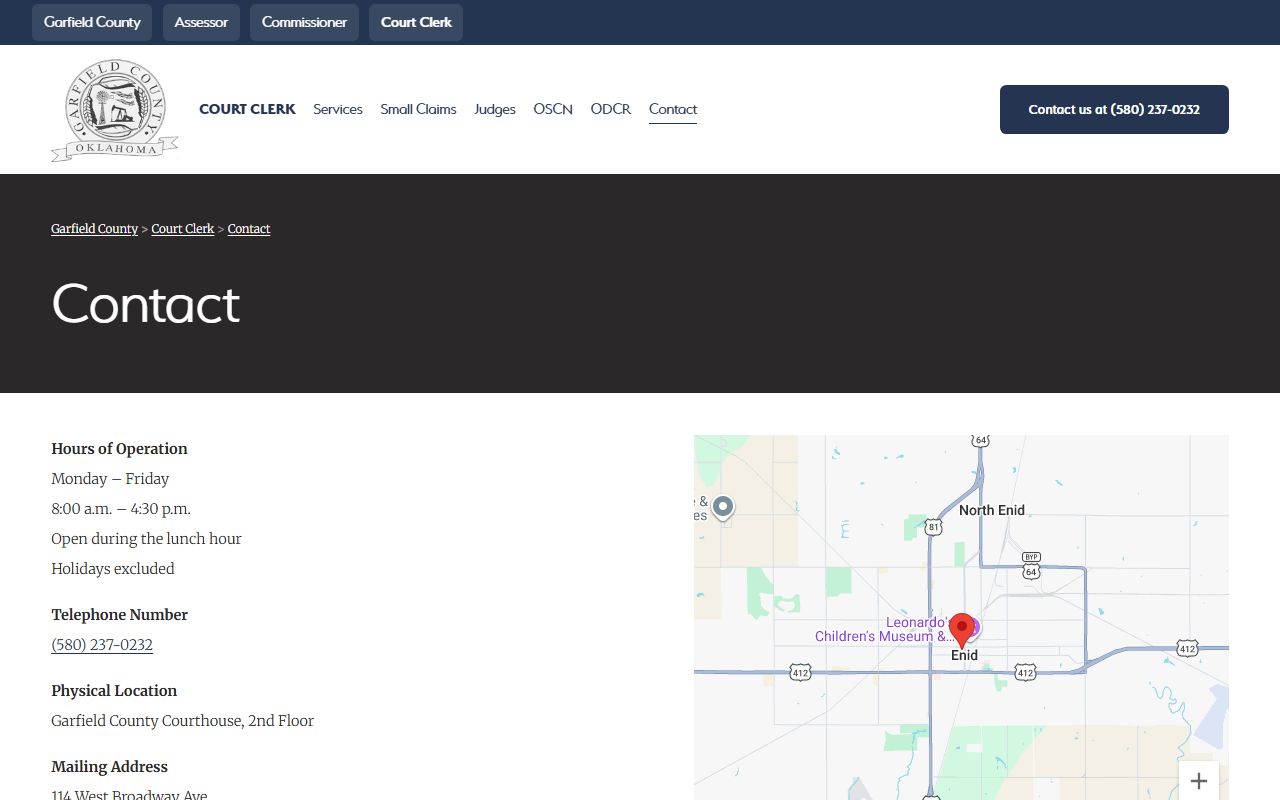The image size is (1280, 800).
Task: Open the Services menu item
Action: point(338,109)
